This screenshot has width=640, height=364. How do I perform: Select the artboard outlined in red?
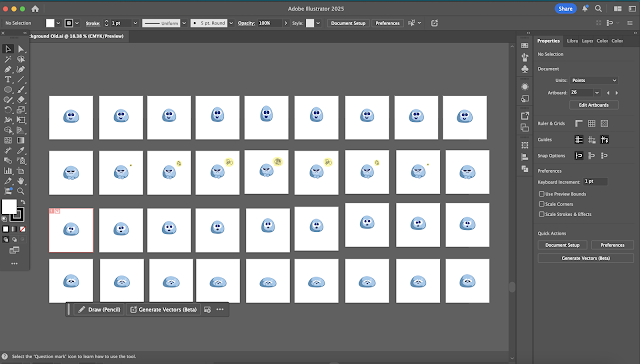[x=71, y=230]
